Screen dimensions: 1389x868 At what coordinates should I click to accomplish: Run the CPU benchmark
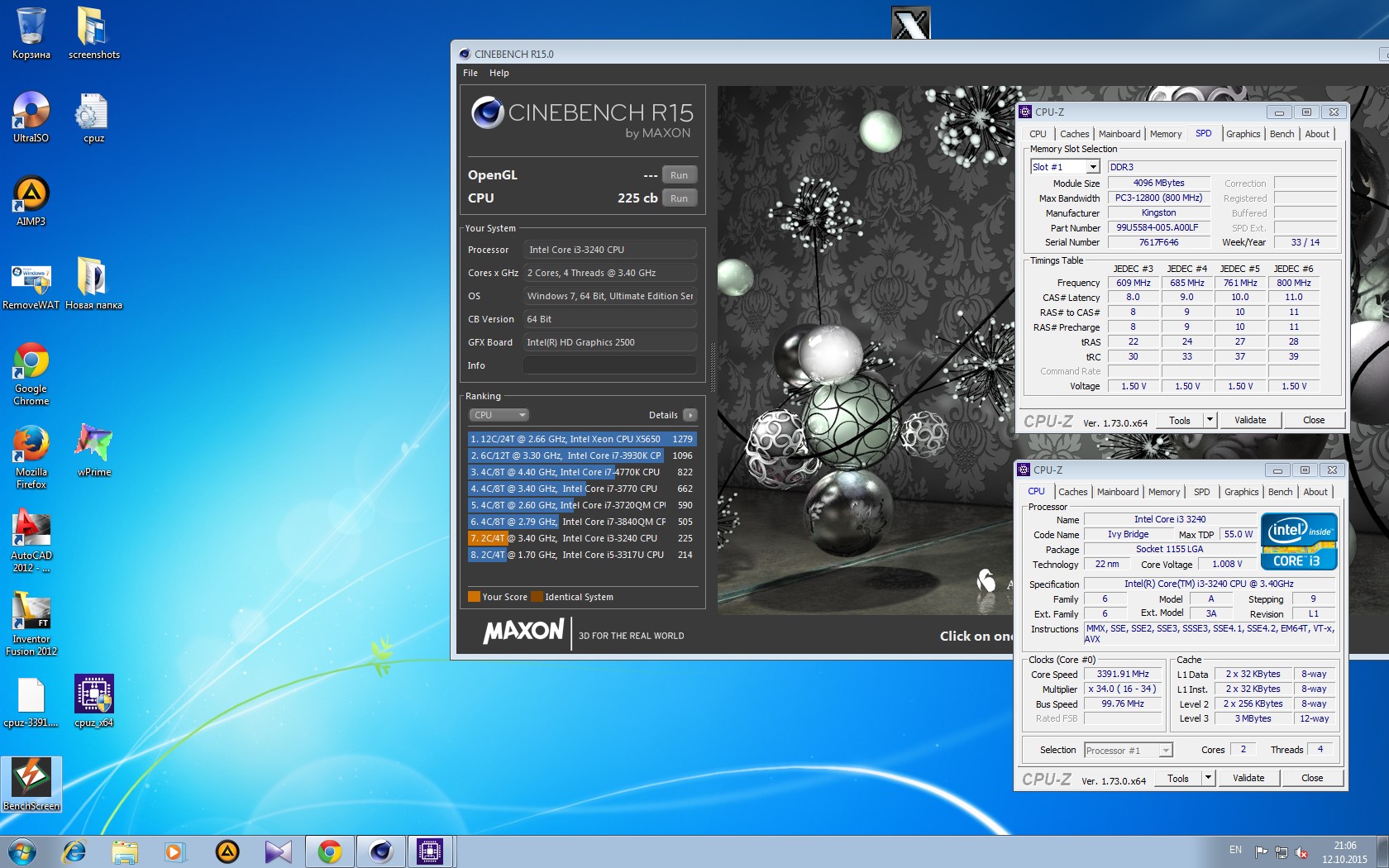(x=679, y=198)
